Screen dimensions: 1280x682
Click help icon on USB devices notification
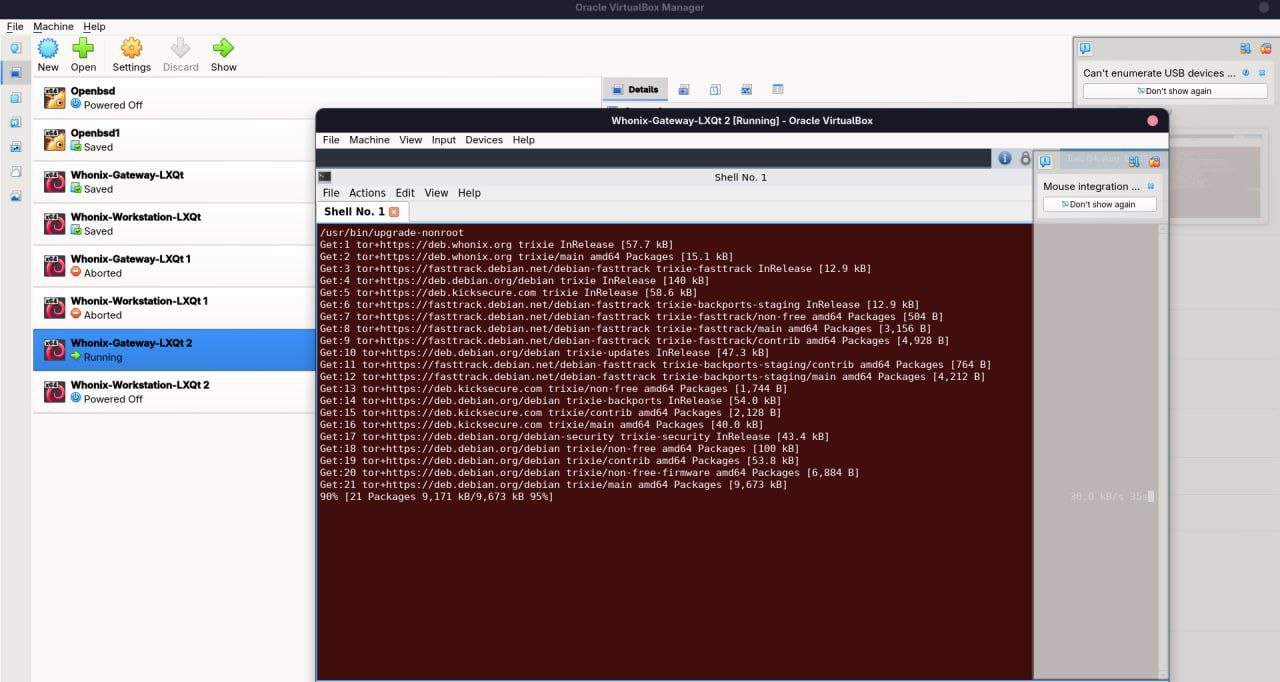click(1246, 73)
